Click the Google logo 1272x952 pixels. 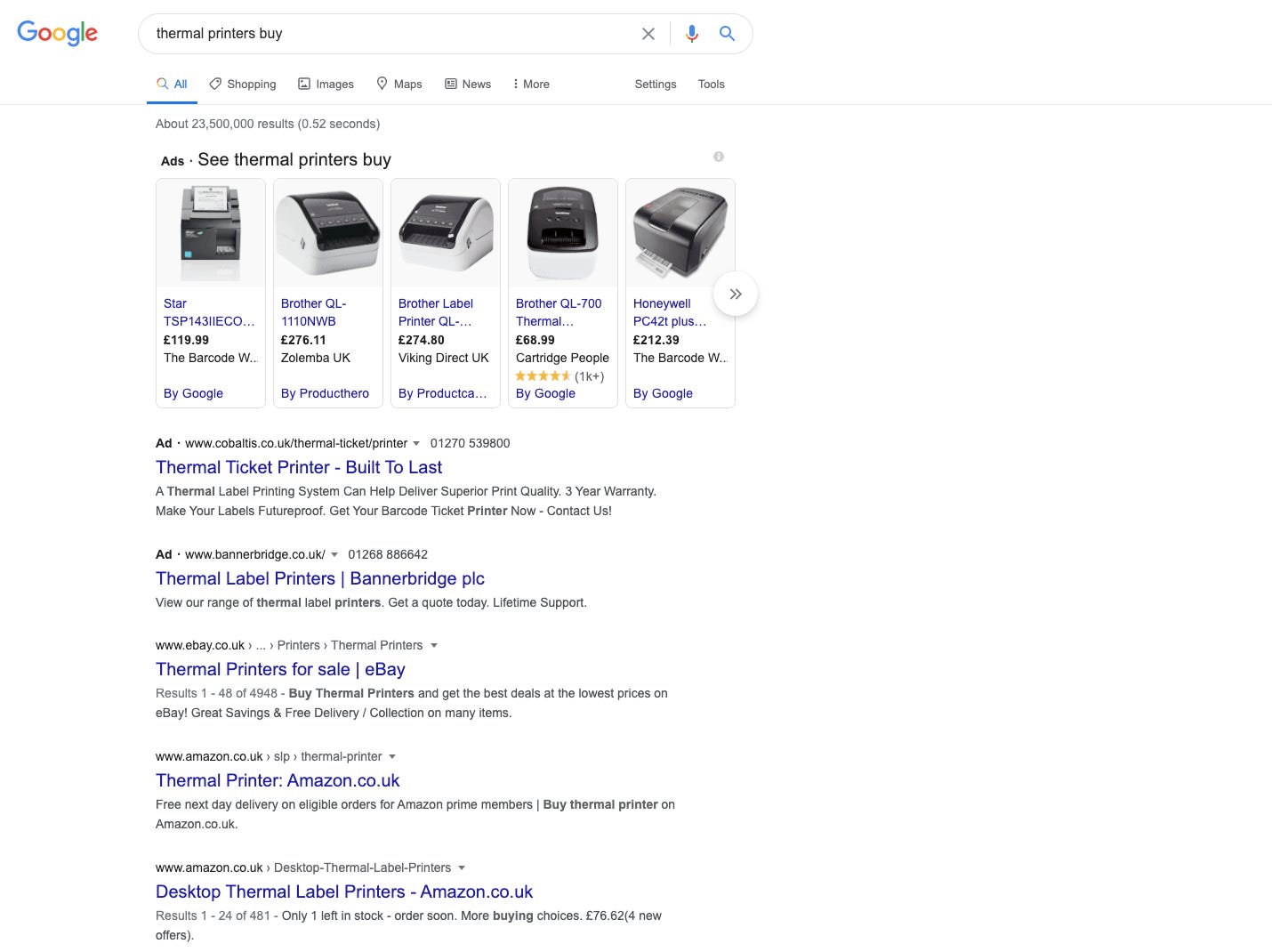point(58,33)
